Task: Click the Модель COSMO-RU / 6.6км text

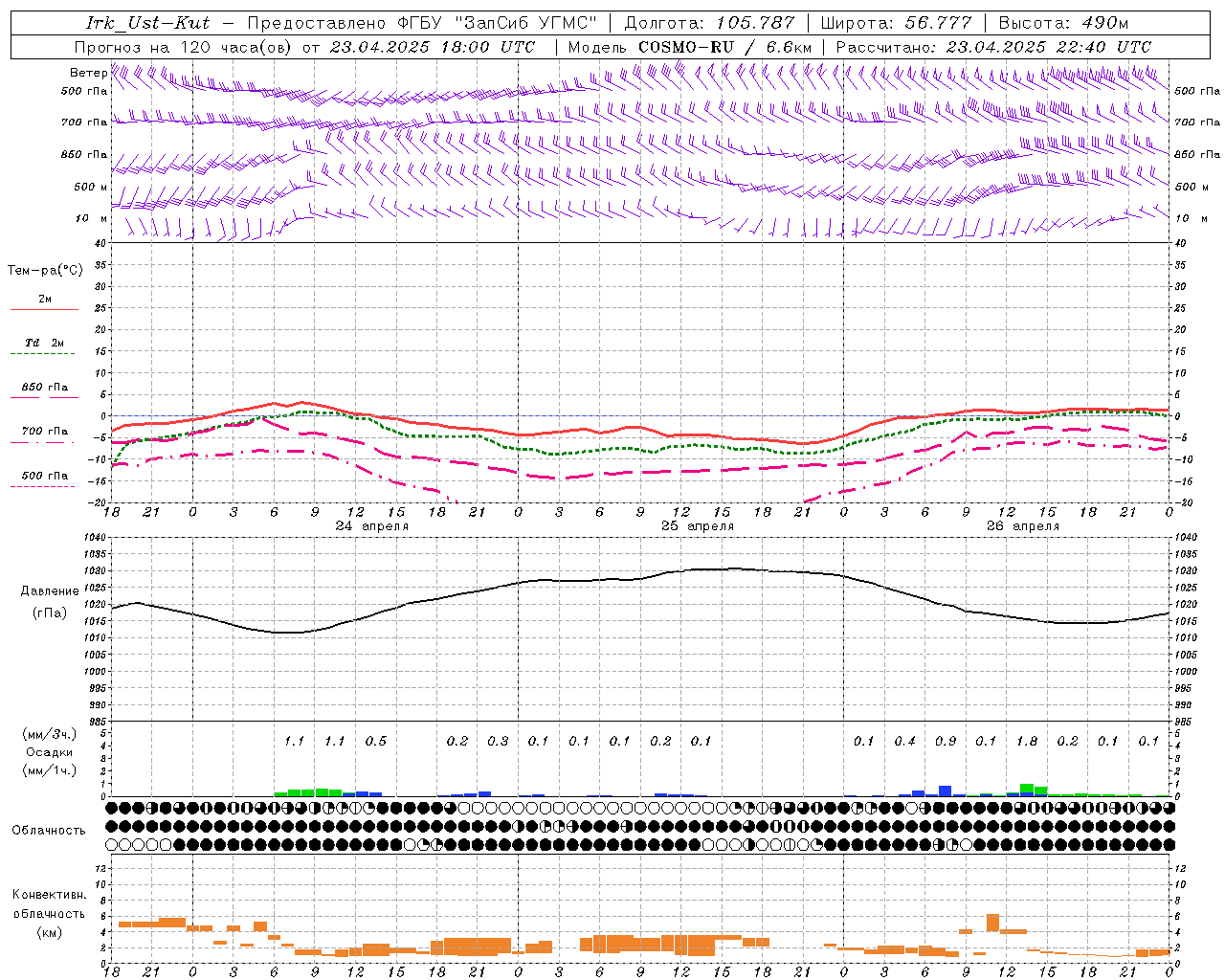Action: (690, 47)
